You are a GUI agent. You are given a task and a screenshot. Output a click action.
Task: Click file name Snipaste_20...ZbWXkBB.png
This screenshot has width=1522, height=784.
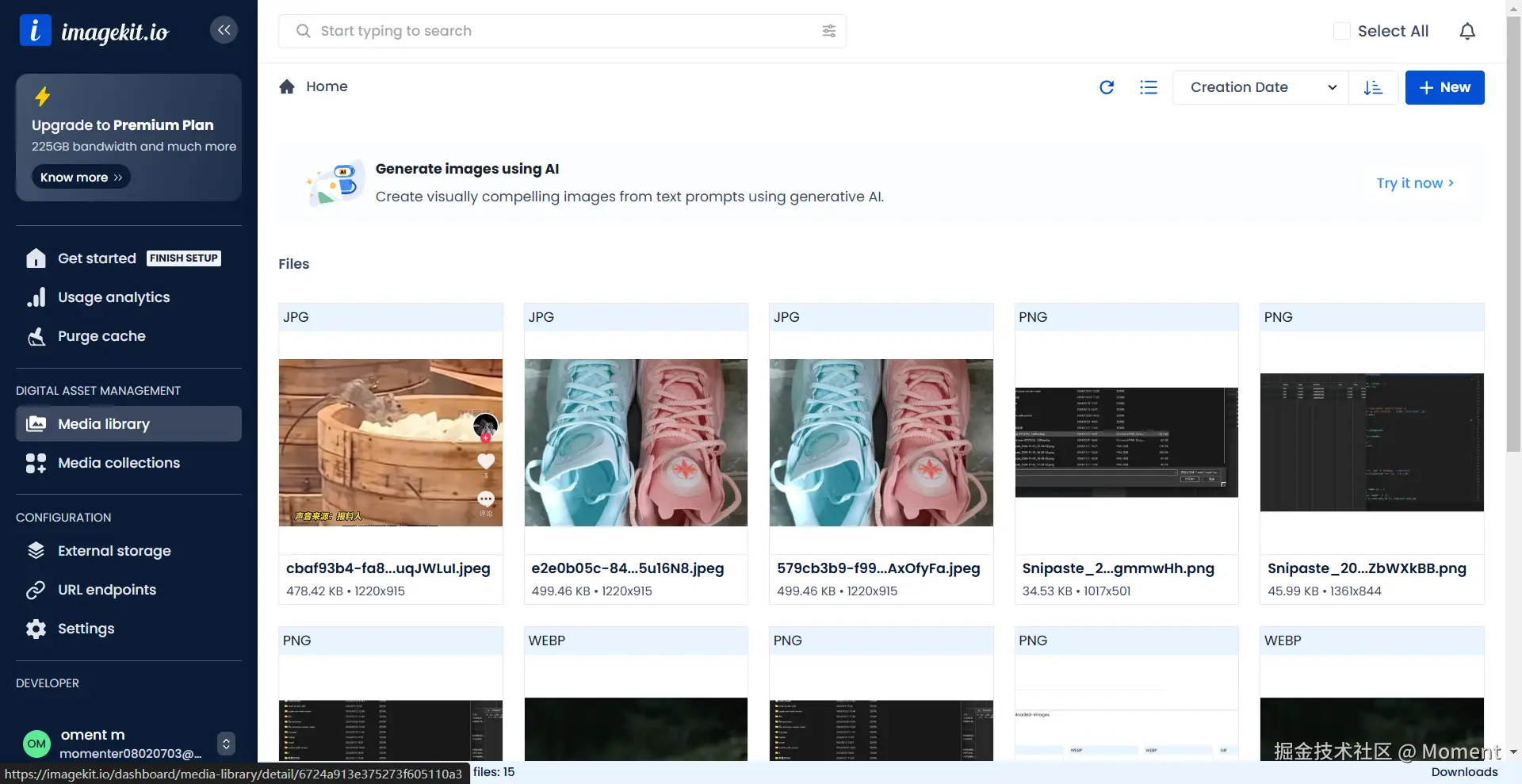pyautogui.click(x=1367, y=568)
